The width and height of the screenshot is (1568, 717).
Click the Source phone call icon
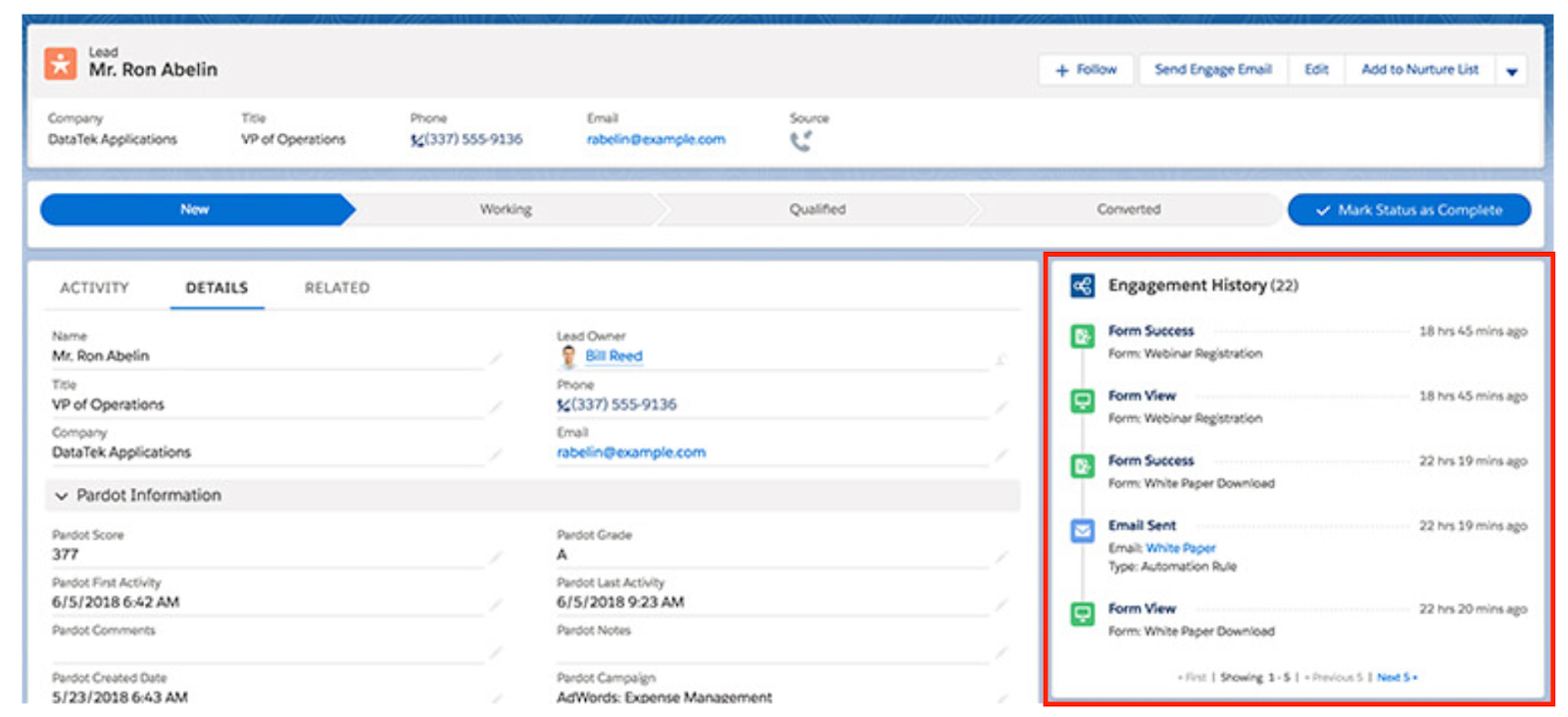coord(801,141)
